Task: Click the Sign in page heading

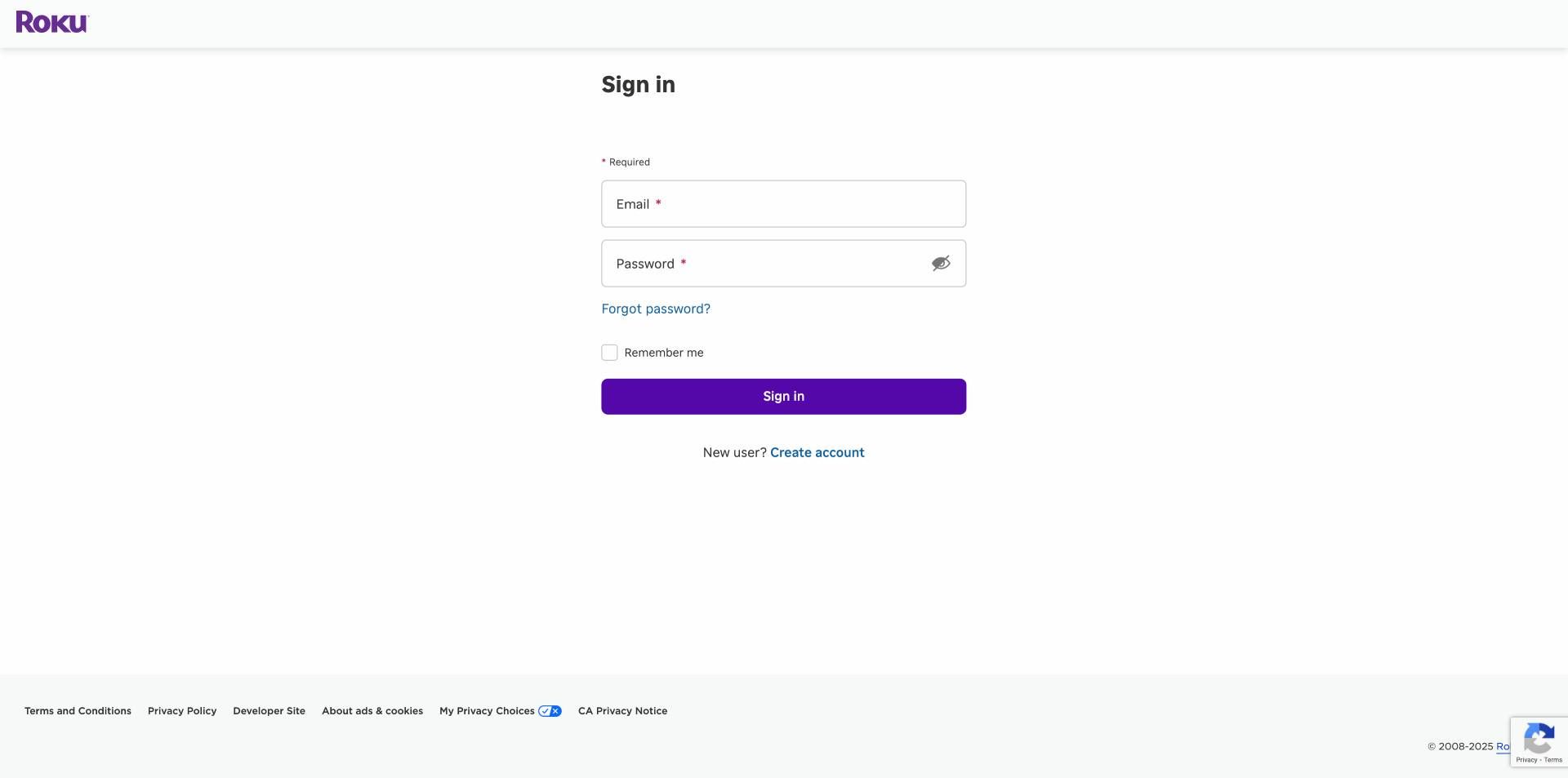Action: tap(638, 84)
